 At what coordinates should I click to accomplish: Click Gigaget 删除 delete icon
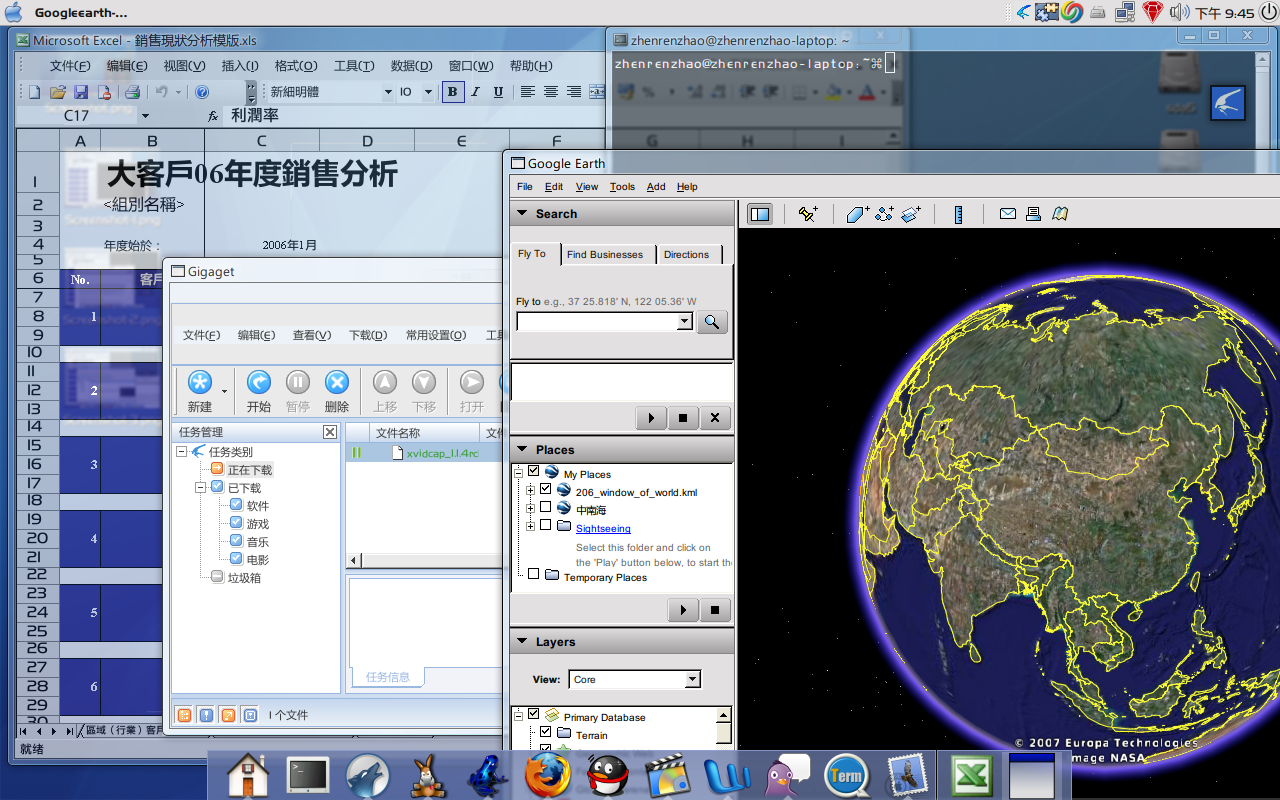pos(337,382)
